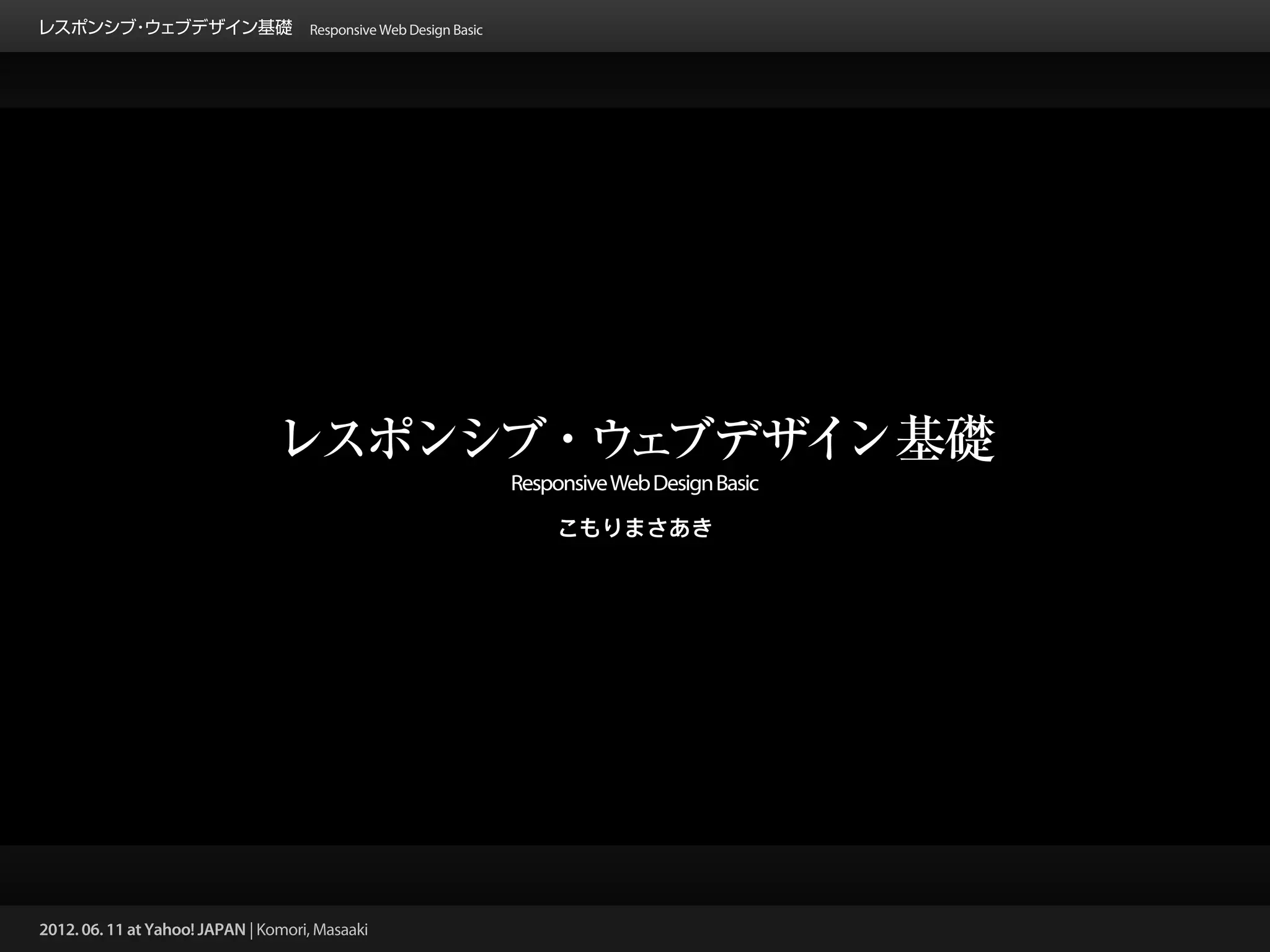This screenshot has width=1270, height=952.
Task: Click the centered Responsive Web Design Basic subtitle
Action: click(x=634, y=483)
